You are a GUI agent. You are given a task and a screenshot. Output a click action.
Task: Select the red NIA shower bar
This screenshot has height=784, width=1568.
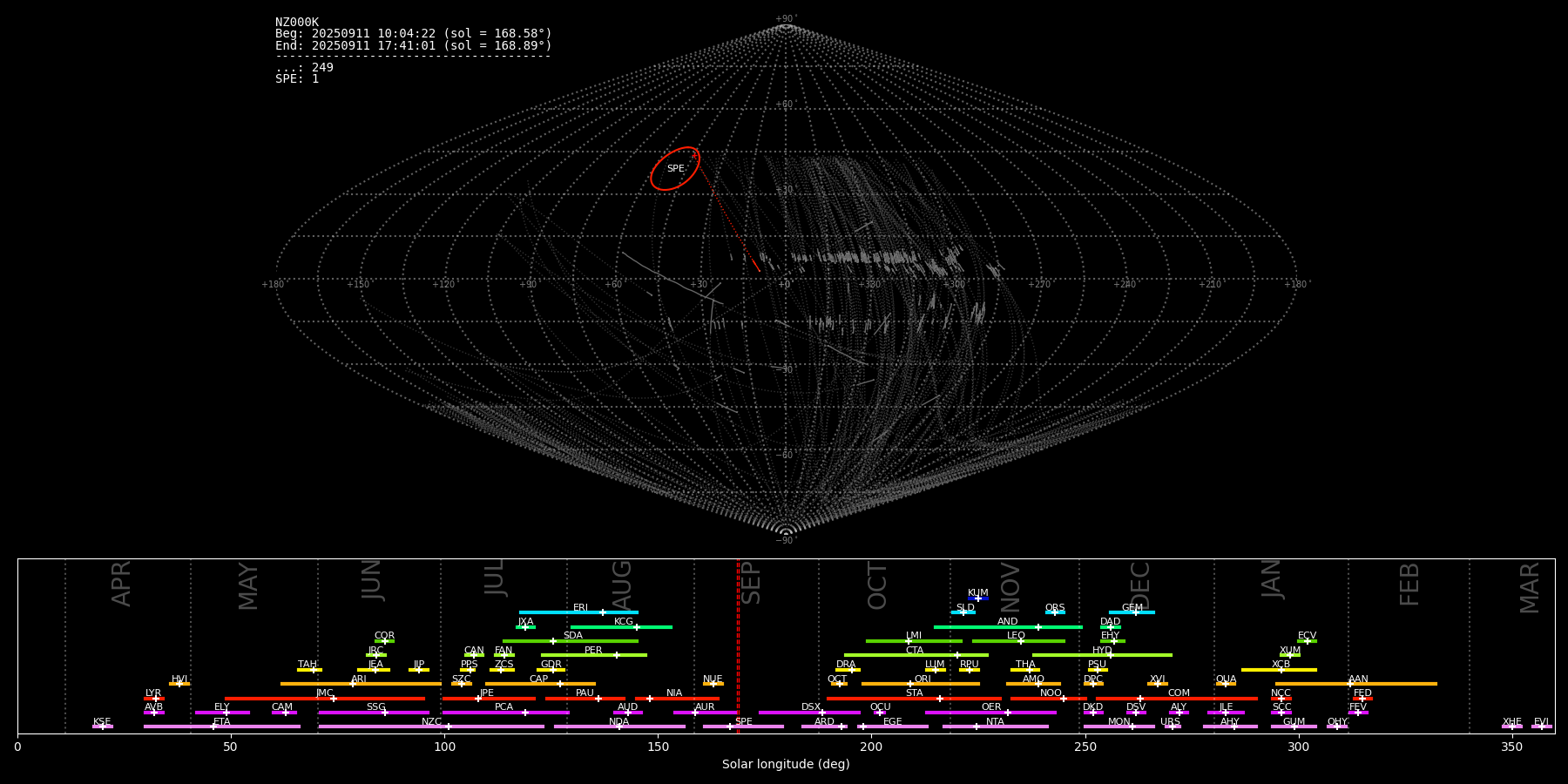pyautogui.click(x=677, y=699)
